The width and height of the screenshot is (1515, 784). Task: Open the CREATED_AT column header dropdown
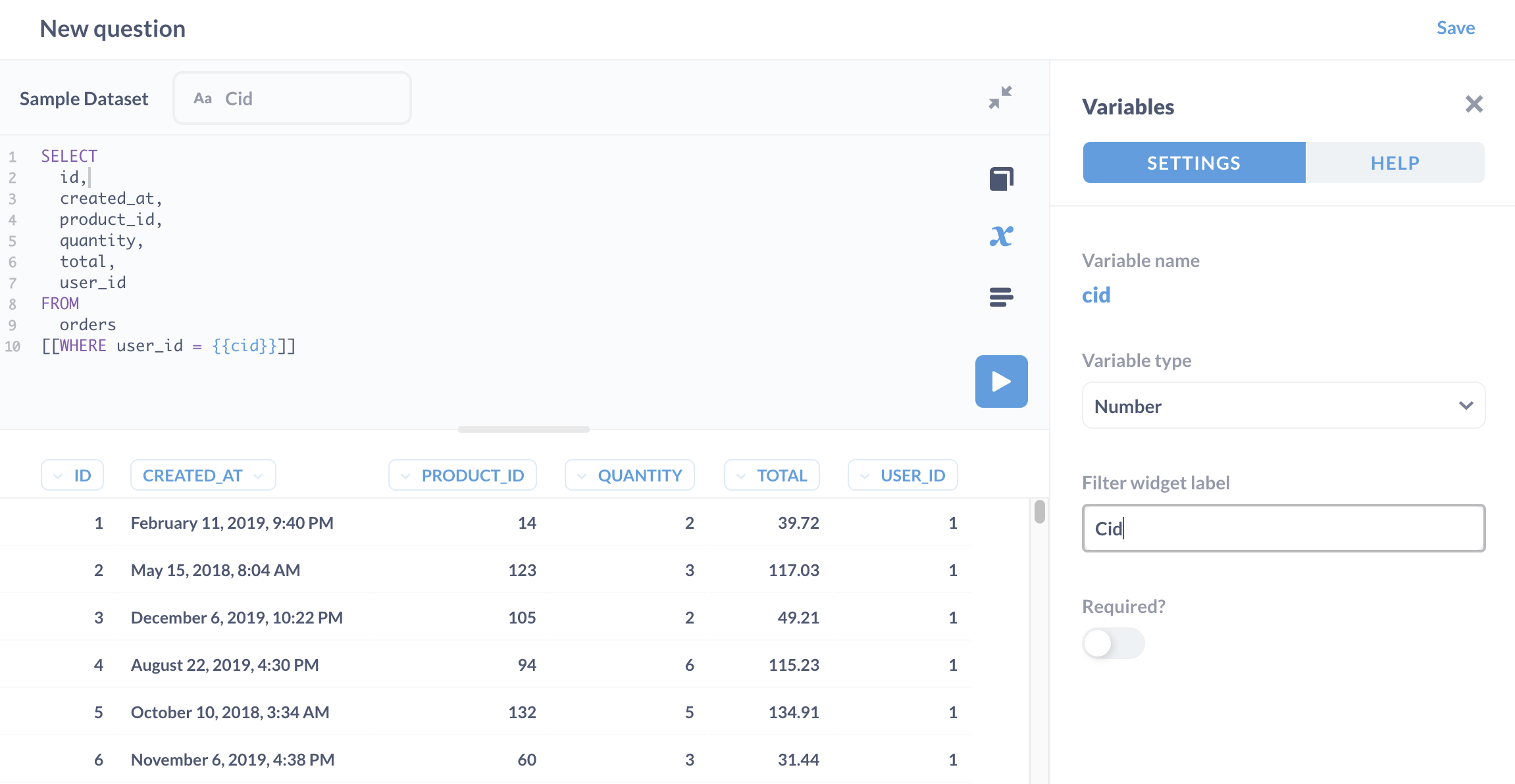tap(203, 475)
